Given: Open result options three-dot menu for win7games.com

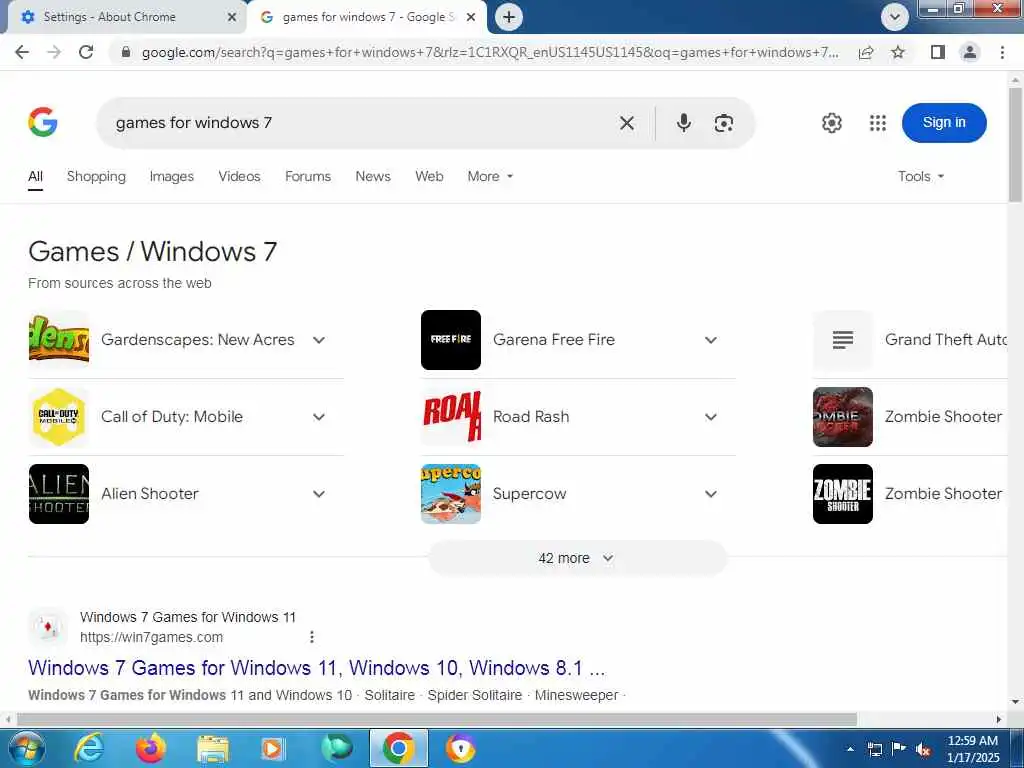Looking at the screenshot, I should pyautogui.click(x=312, y=637).
